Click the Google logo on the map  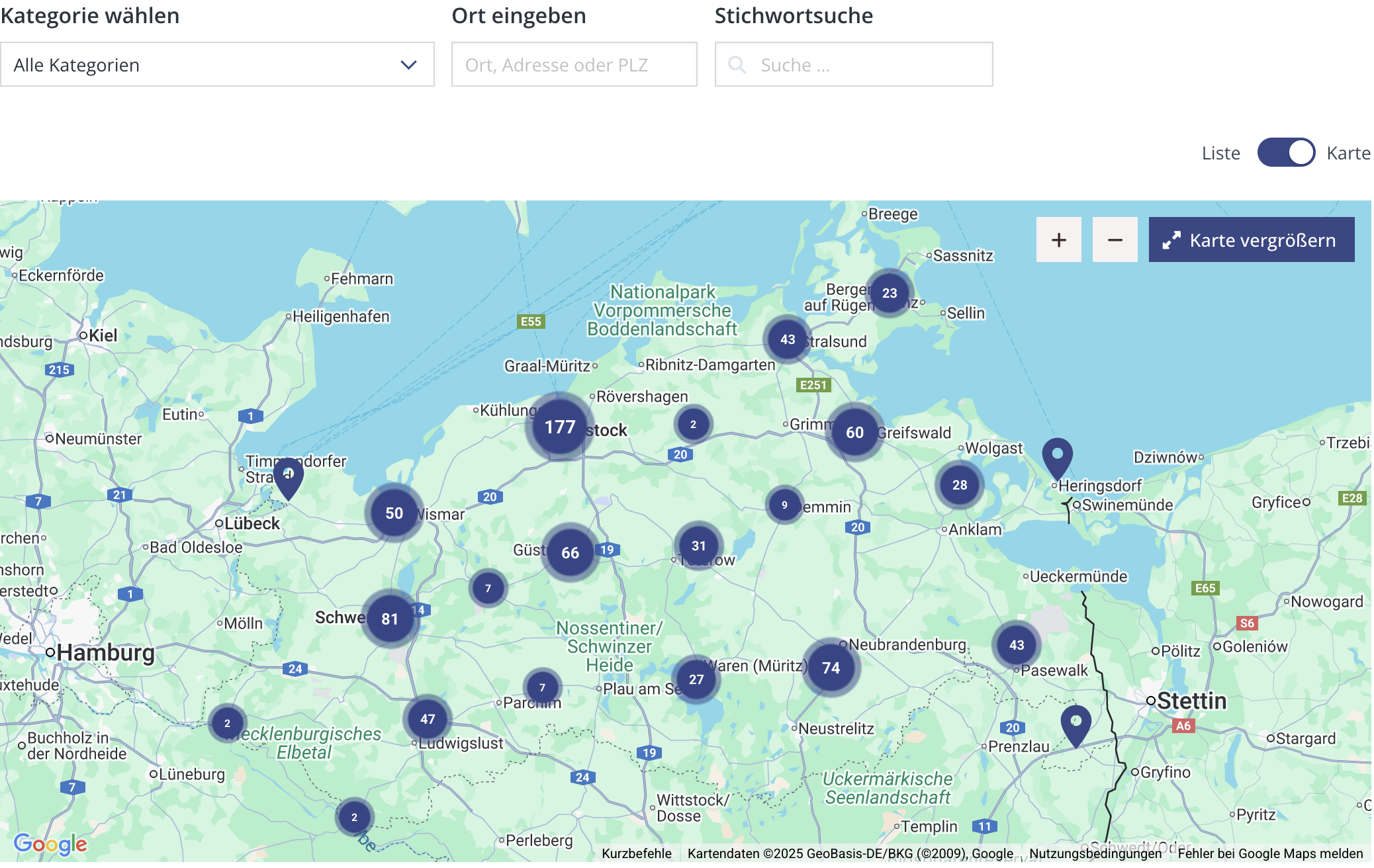point(50,844)
